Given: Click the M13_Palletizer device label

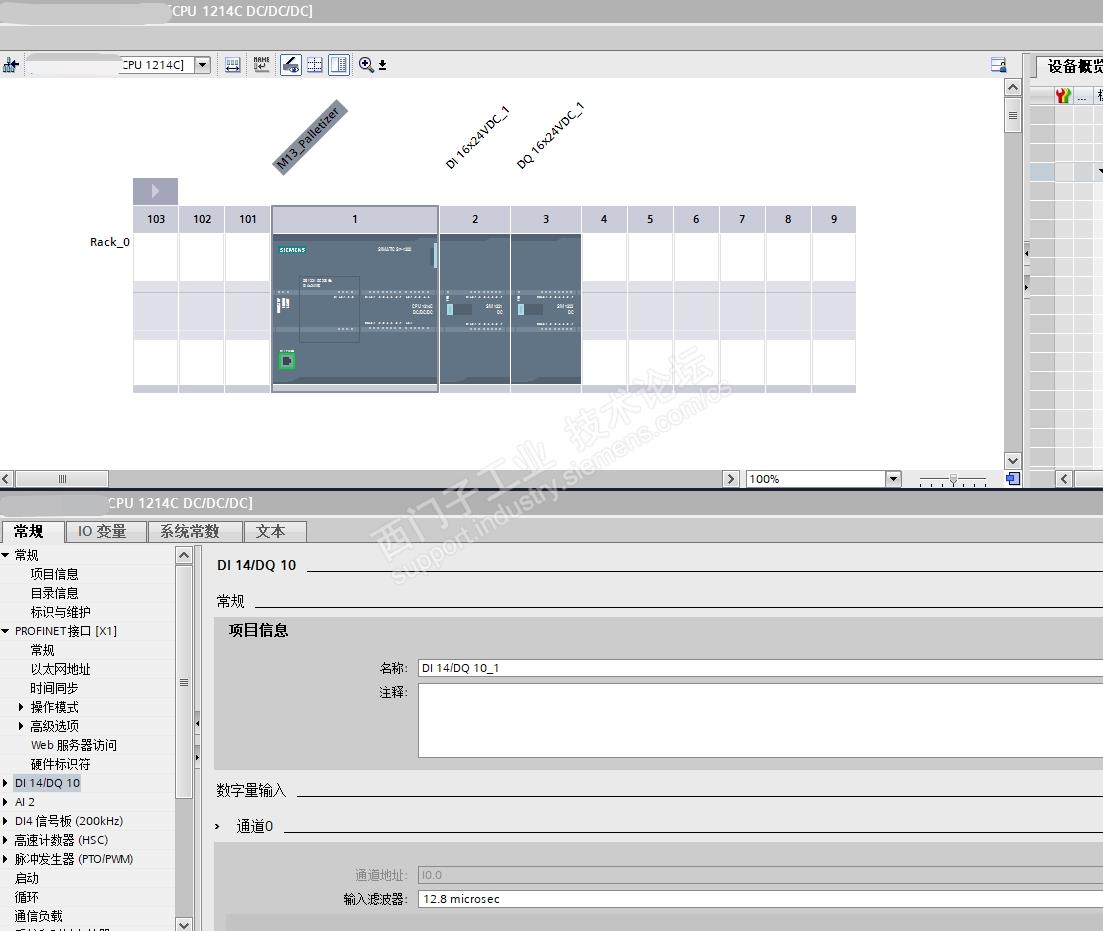Looking at the screenshot, I should point(310,138).
